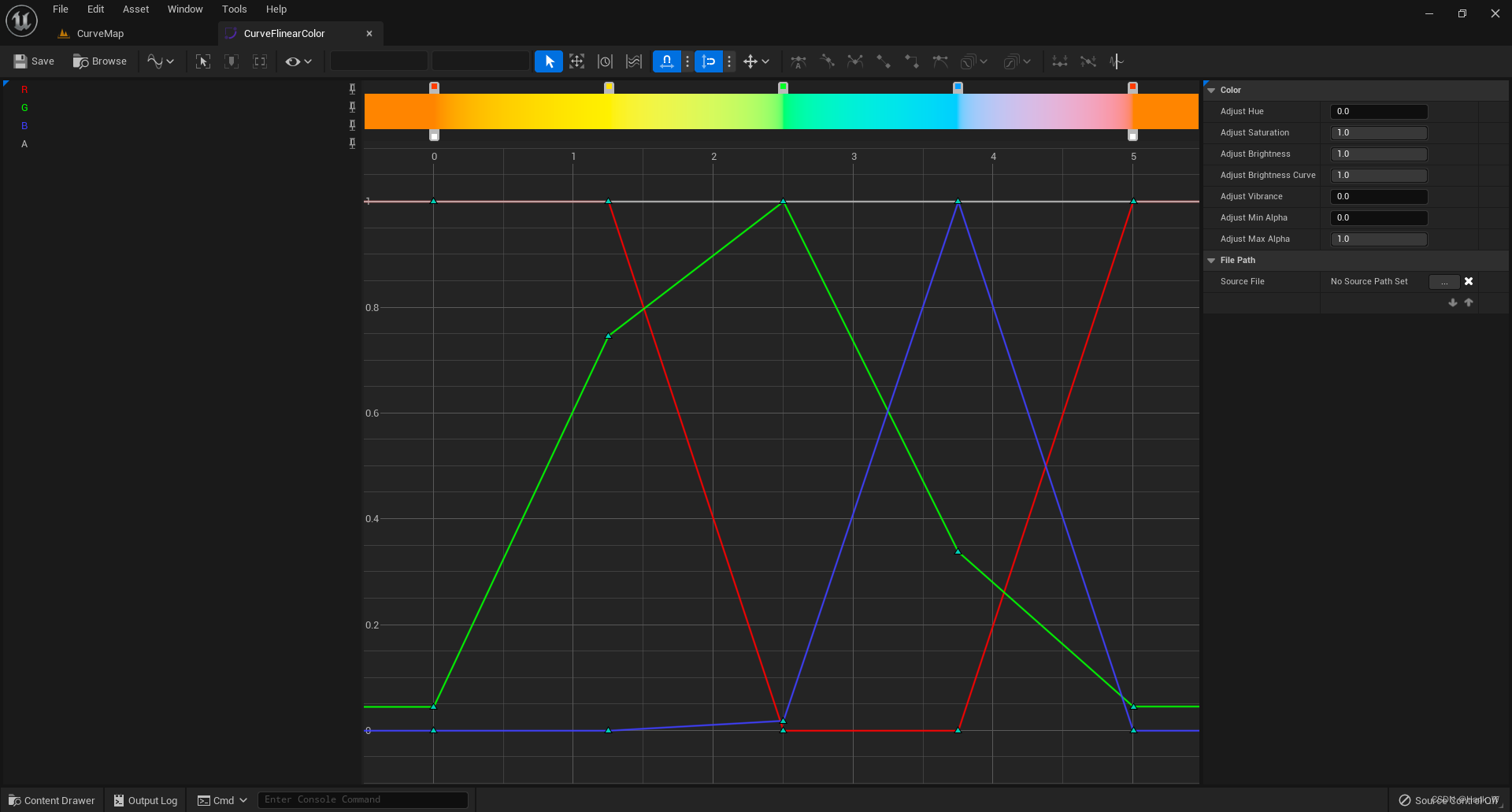Activate the transform keys tool
This screenshot has height=812, width=1512.
click(577, 61)
